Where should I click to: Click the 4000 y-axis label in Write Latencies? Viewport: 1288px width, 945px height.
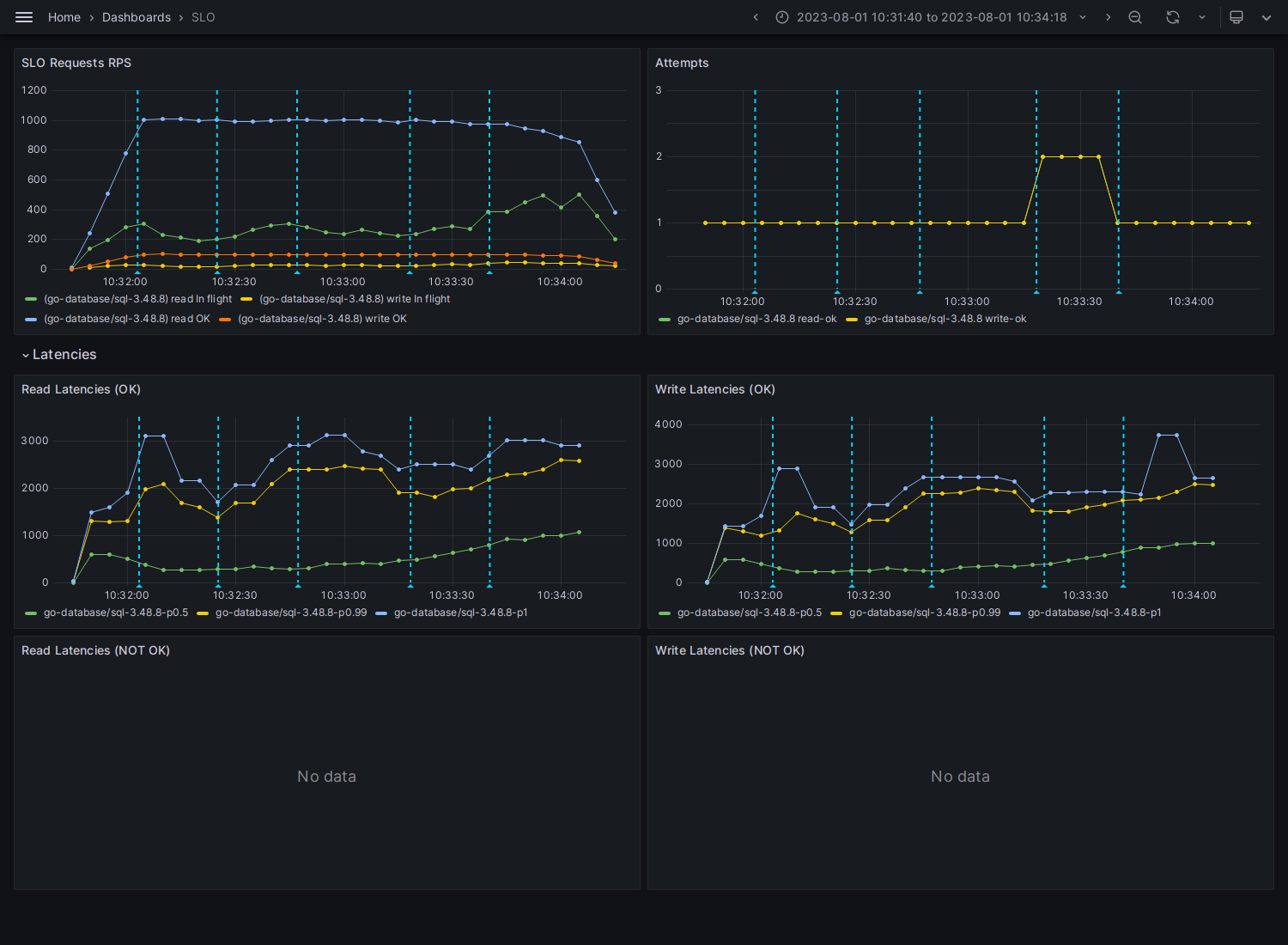[668, 424]
